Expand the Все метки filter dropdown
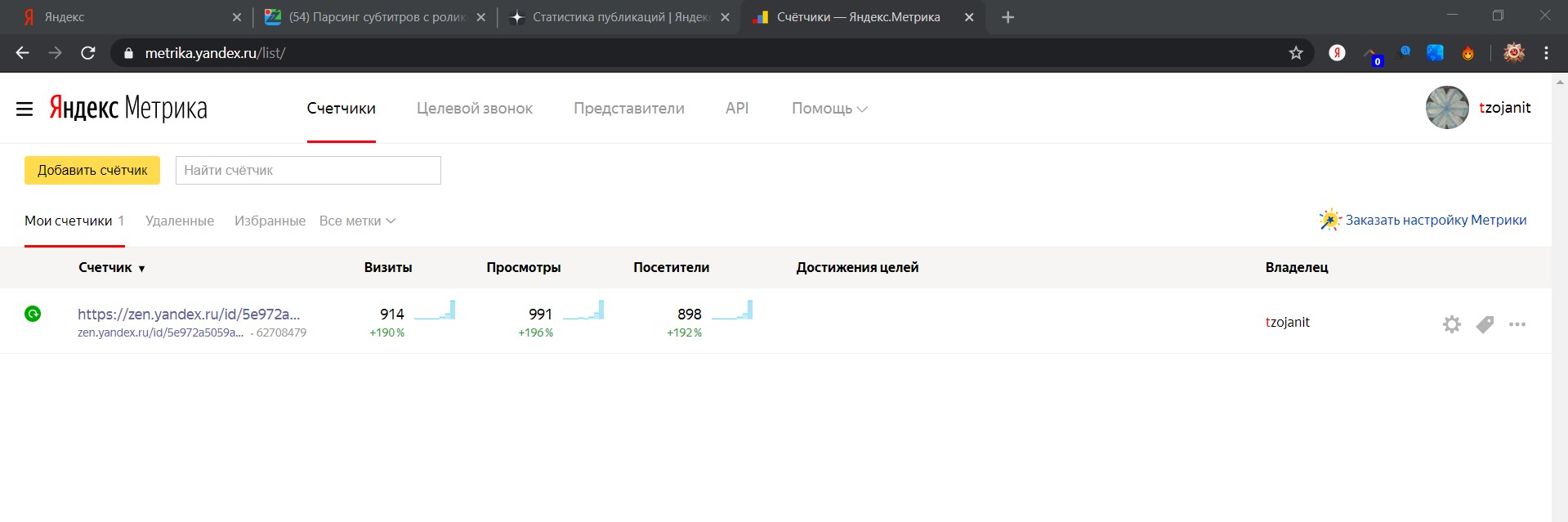Viewport: 1568px width, 522px height. pos(357,221)
